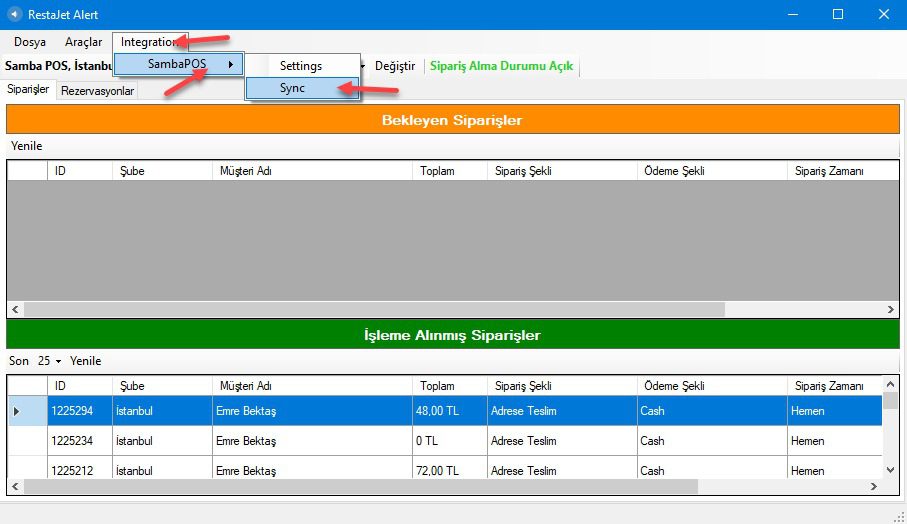
Task: Click the back arrow icon in title bar
Action: [14, 14]
